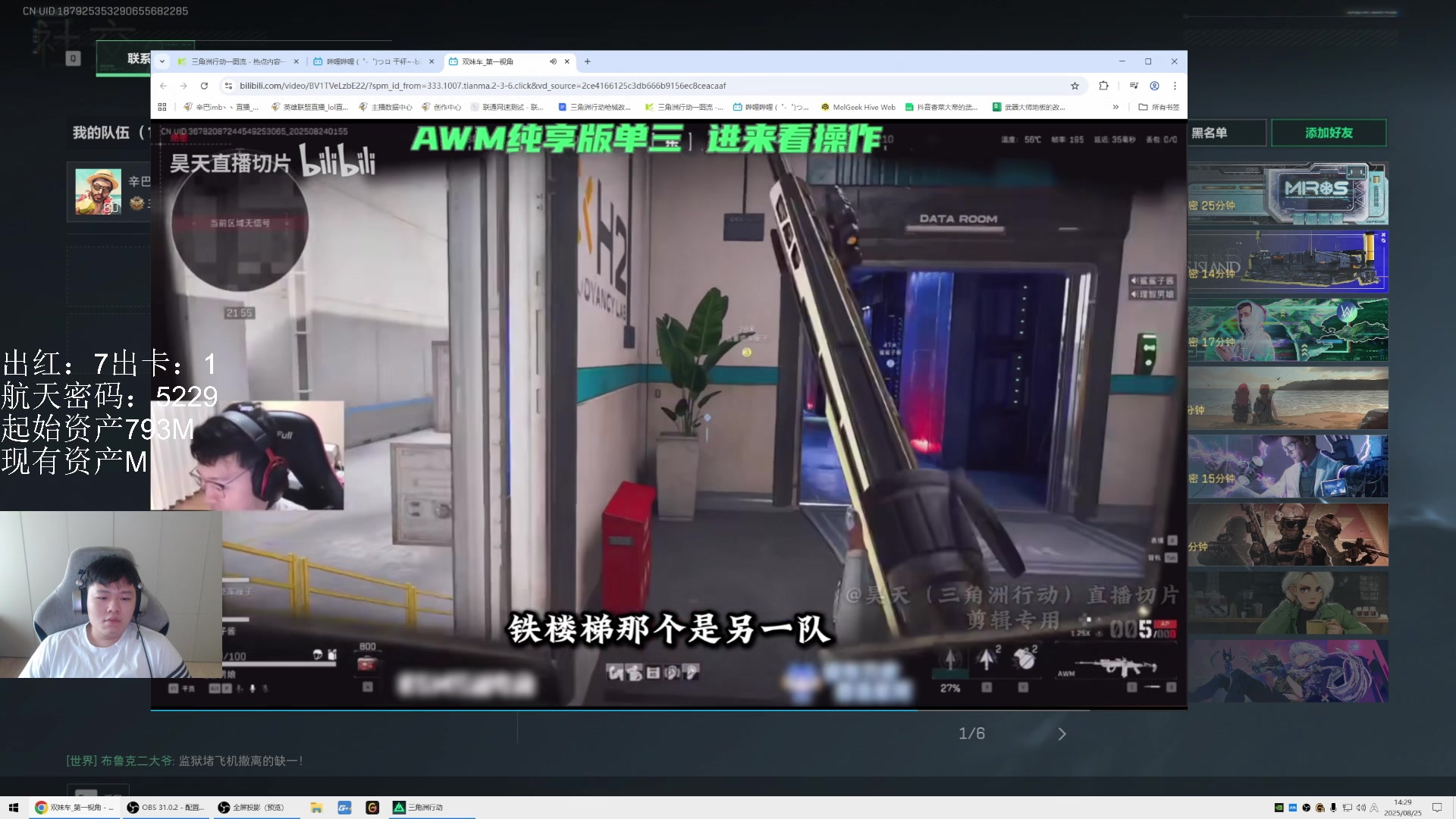Open the Windows Start menu
The height and width of the screenshot is (819, 1456).
[x=13, y=808]
